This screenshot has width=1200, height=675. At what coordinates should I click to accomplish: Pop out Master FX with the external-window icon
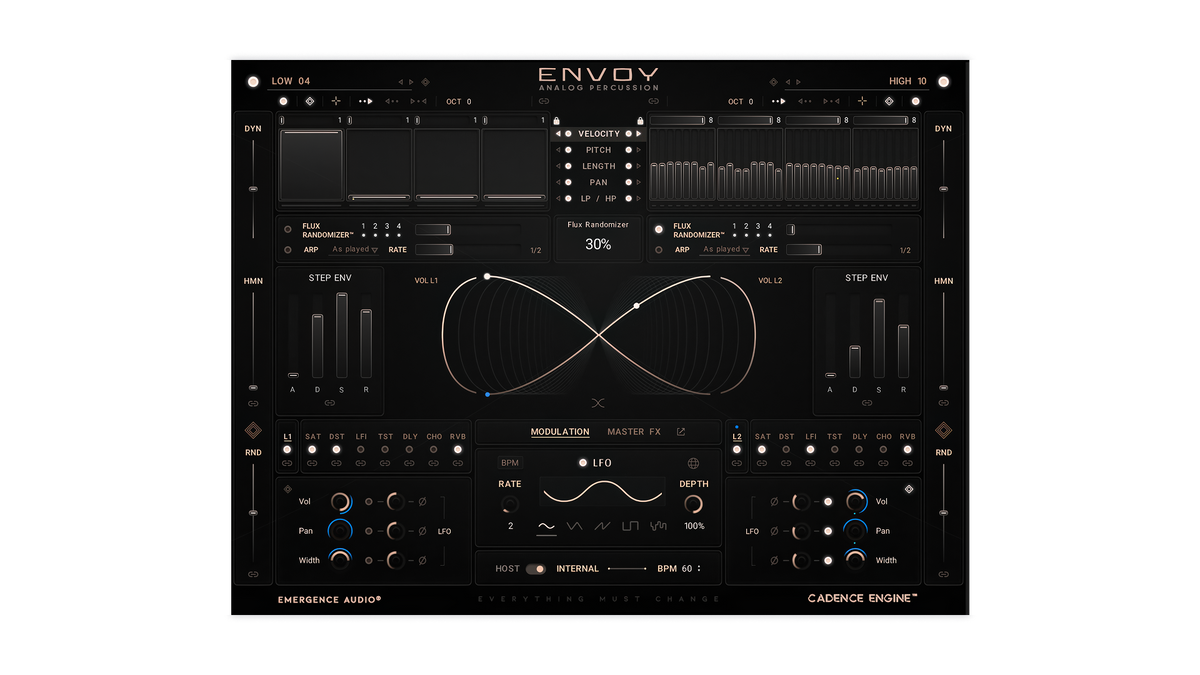681,432
